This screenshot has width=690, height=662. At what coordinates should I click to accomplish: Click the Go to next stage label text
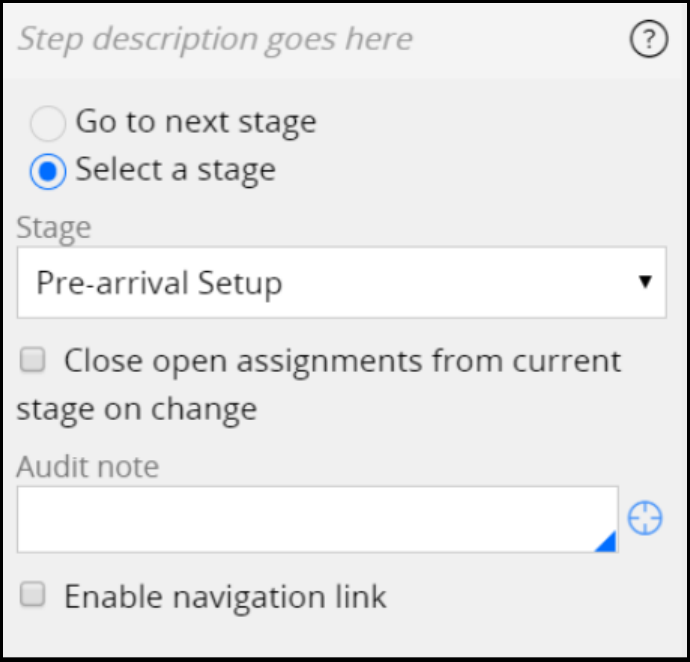pyautogui.click(x=196, y=123)
